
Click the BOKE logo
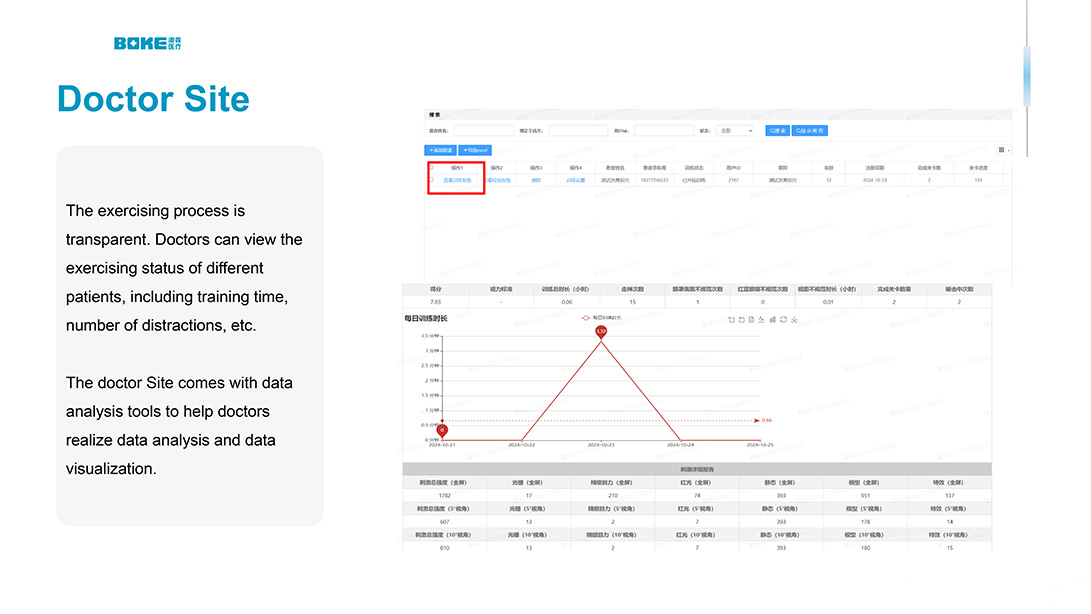point(147,43)
